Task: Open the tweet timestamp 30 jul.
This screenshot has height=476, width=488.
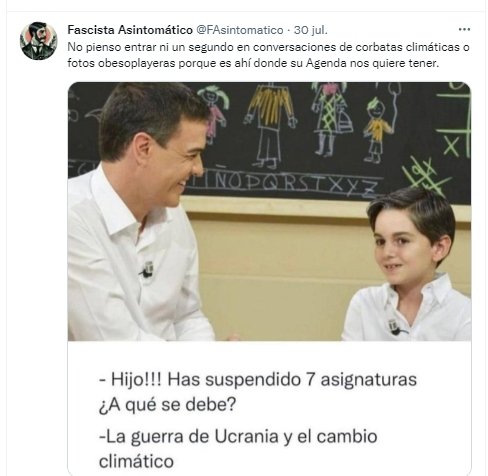Action: 311,30
